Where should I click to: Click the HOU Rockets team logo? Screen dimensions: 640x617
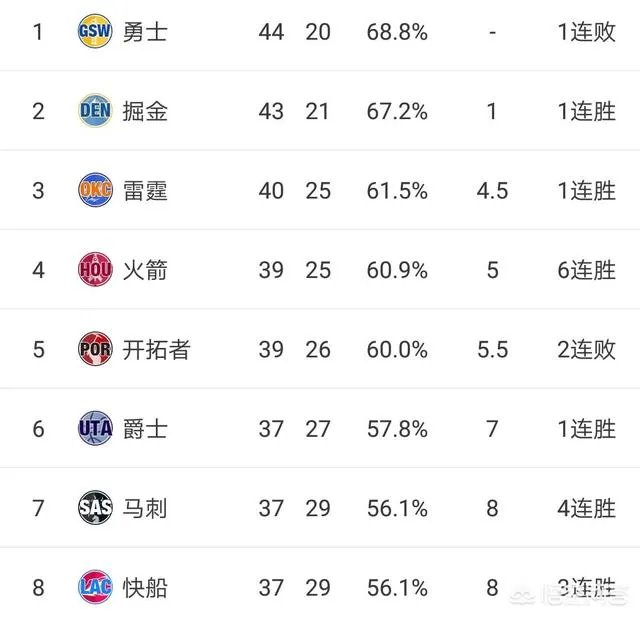[95, 270]
